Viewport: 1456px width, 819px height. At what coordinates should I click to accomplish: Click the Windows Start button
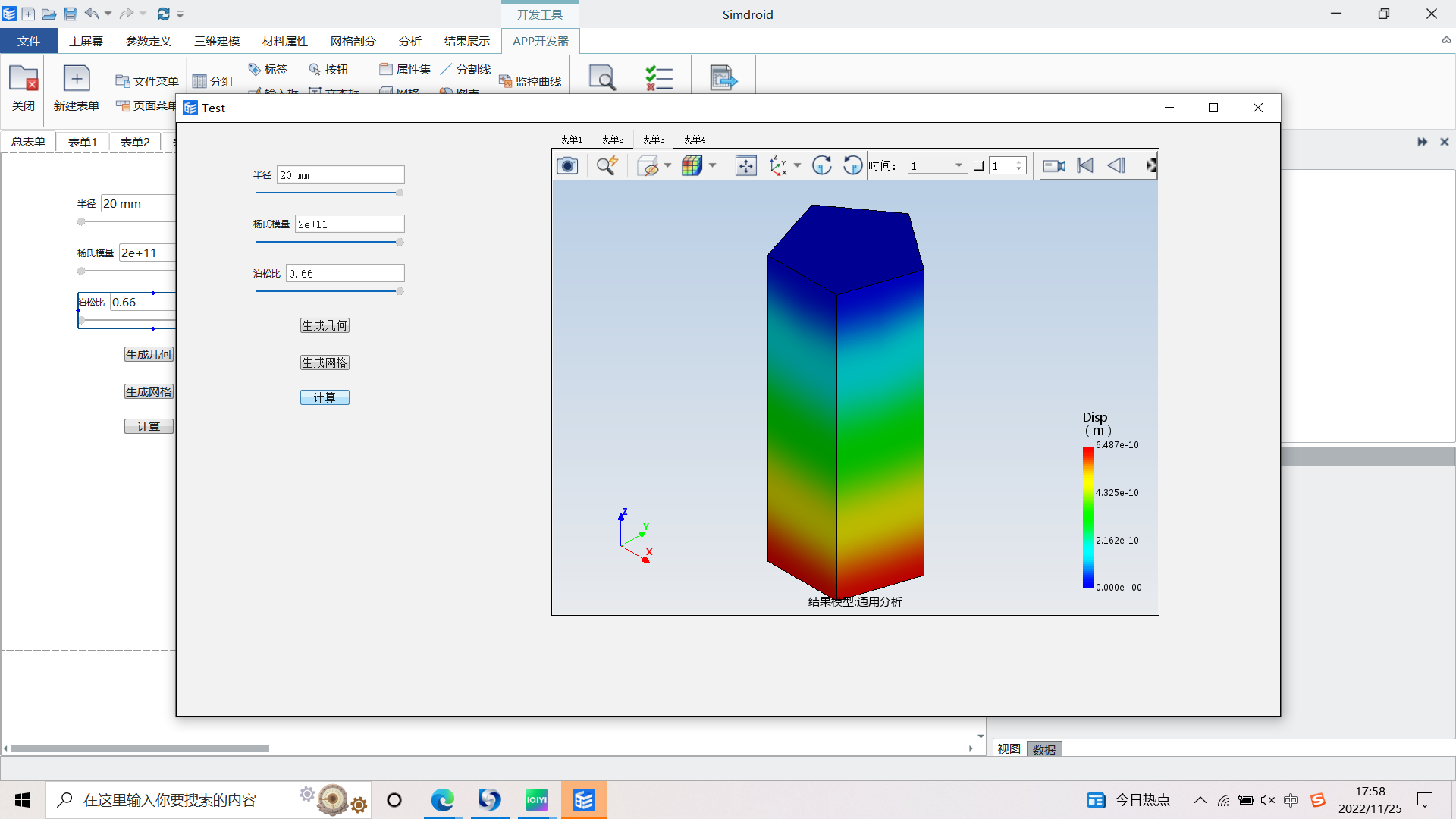pos(23,800)
